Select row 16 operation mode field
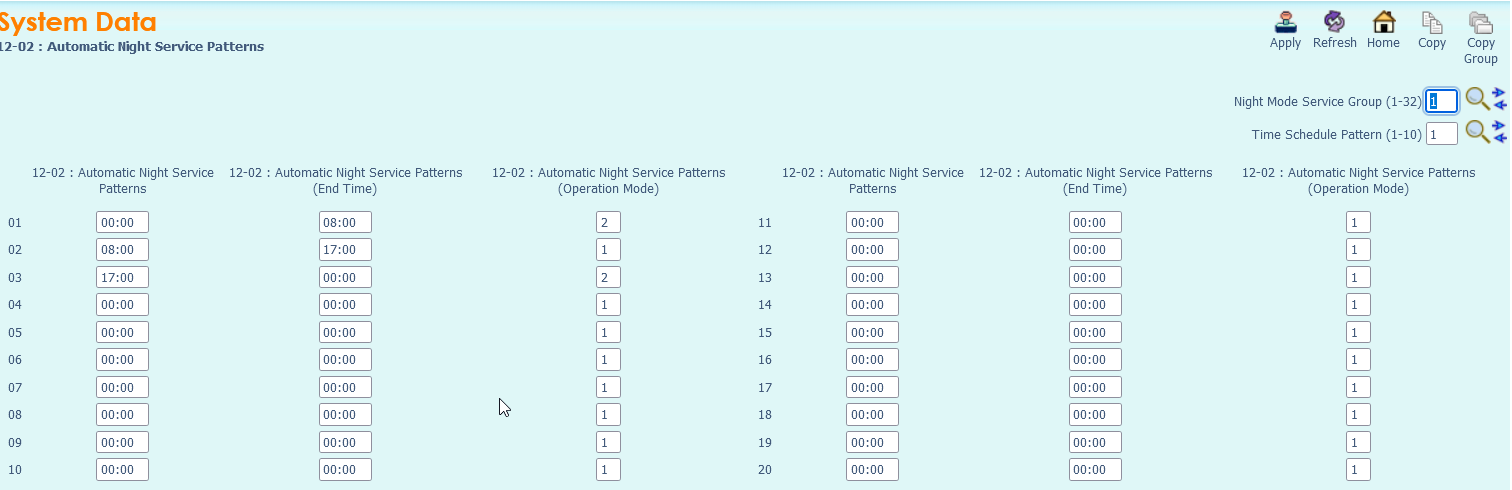Viewport: 1512px width, 490px height. [x=1358, y=359]
